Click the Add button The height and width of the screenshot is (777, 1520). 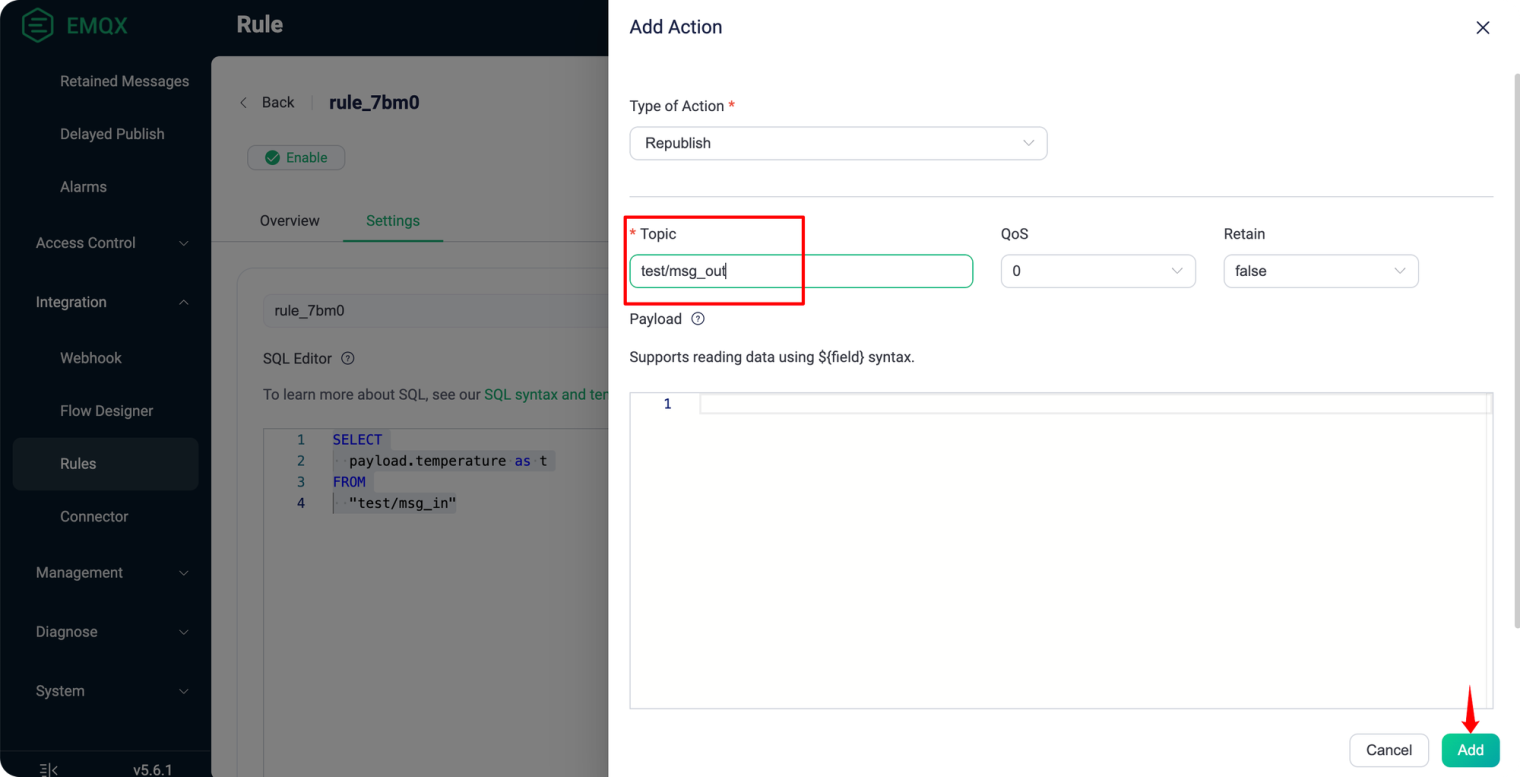[1470, 750]
